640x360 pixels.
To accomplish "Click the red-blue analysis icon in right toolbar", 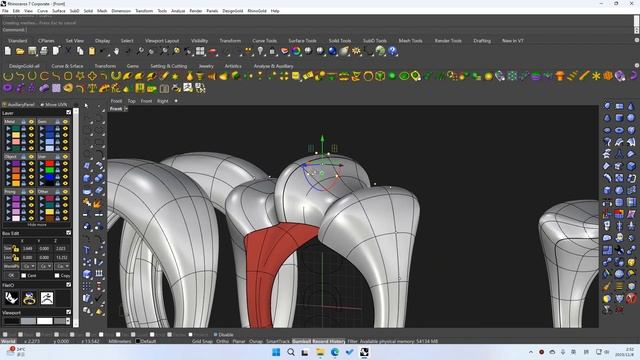I will click(619, 213).
